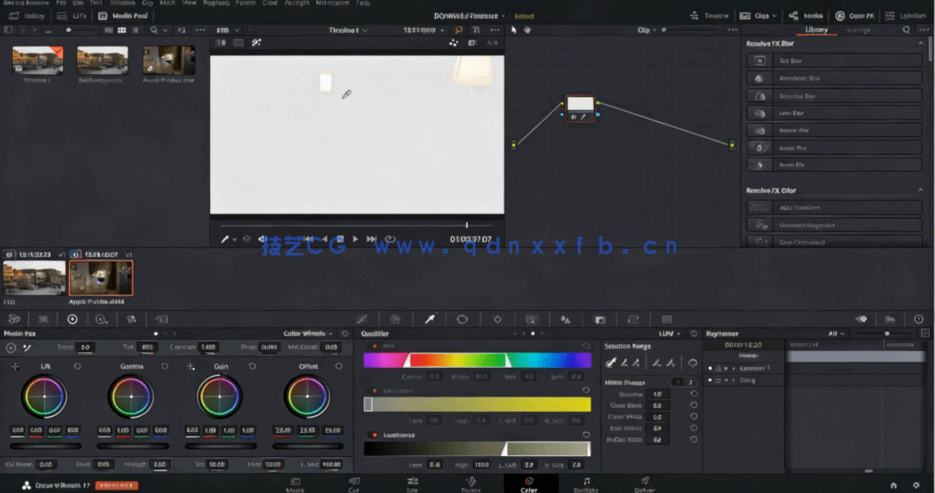Image resolution: width=935 pixels, height=493 pixels.
Task: Open the 3D stereoscopic palette icon
Action: (667, 320)
